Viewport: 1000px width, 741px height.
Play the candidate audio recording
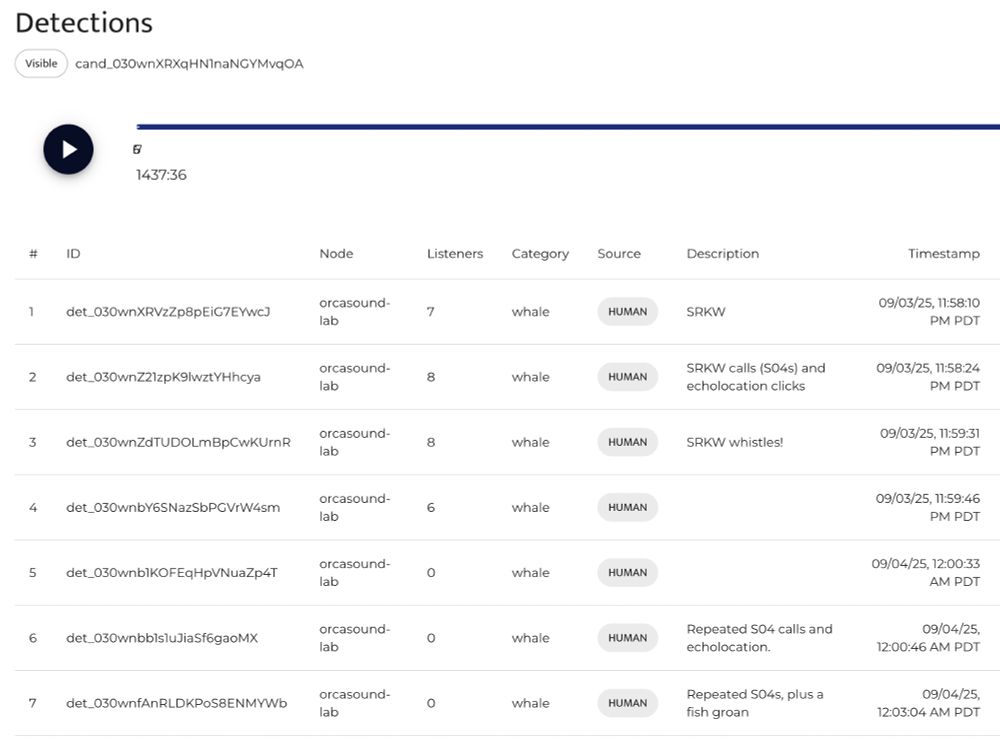(x=68, y=149)
